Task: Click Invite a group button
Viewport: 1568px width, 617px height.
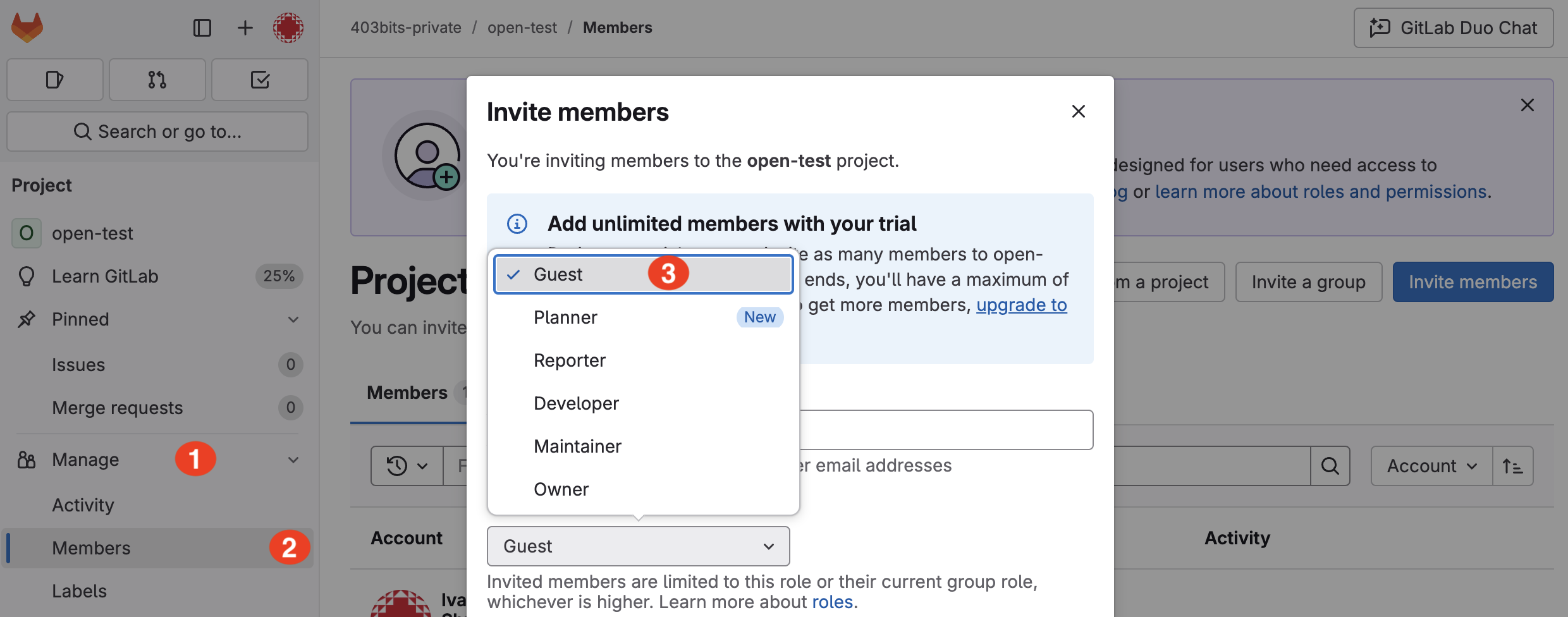Action: point(1309,282)
